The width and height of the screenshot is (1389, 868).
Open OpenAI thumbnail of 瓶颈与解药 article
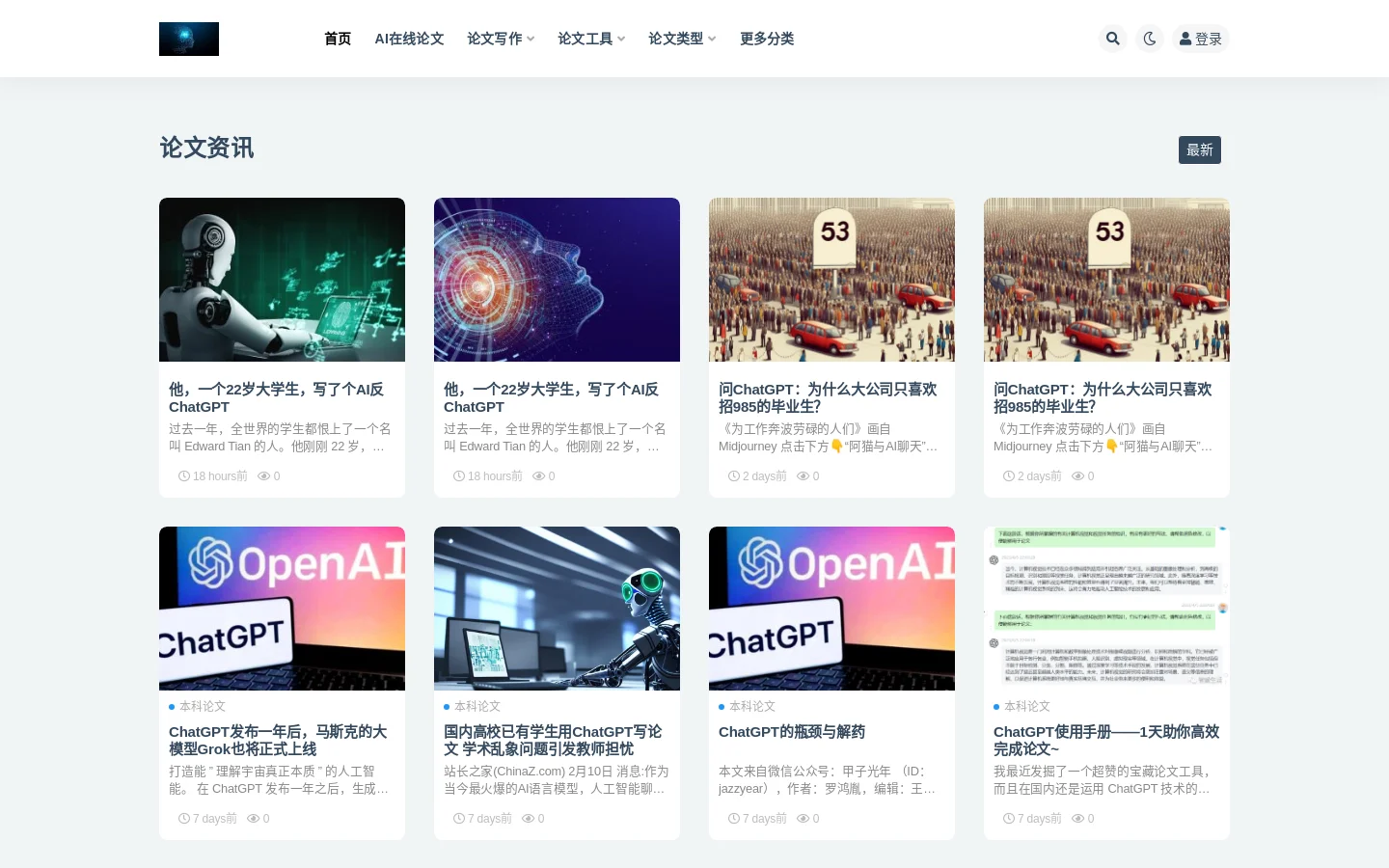831,609
